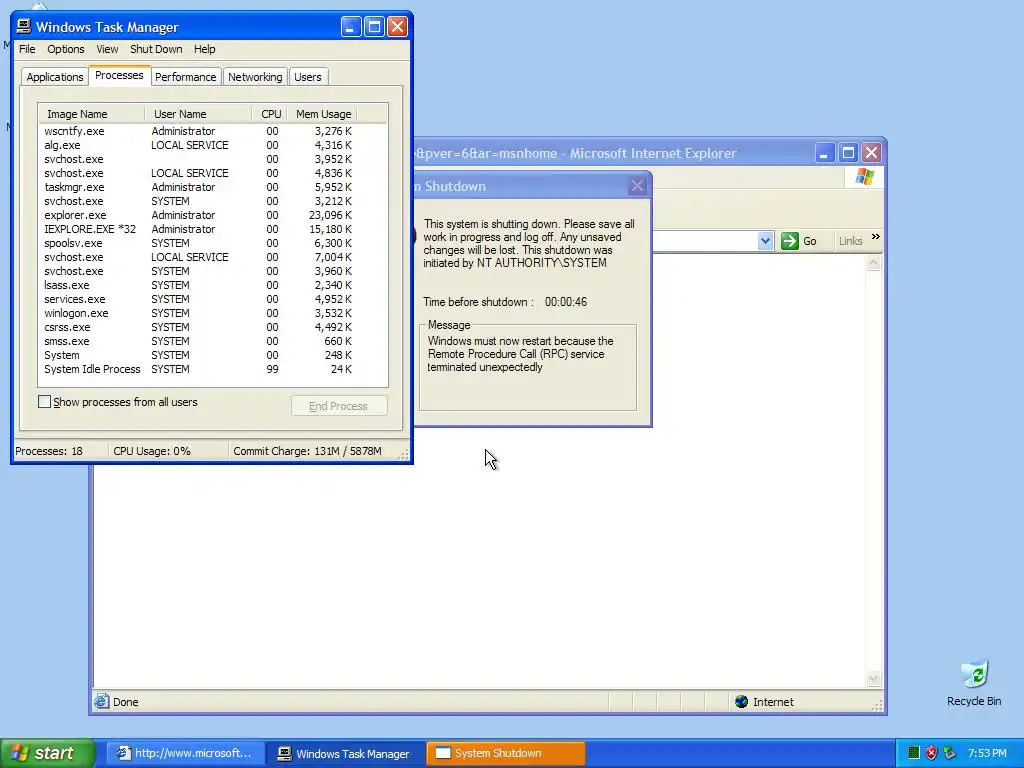The image size is (1024, 768).
Task: Select the System Idle Process row
Action: [x=213, y=369]
